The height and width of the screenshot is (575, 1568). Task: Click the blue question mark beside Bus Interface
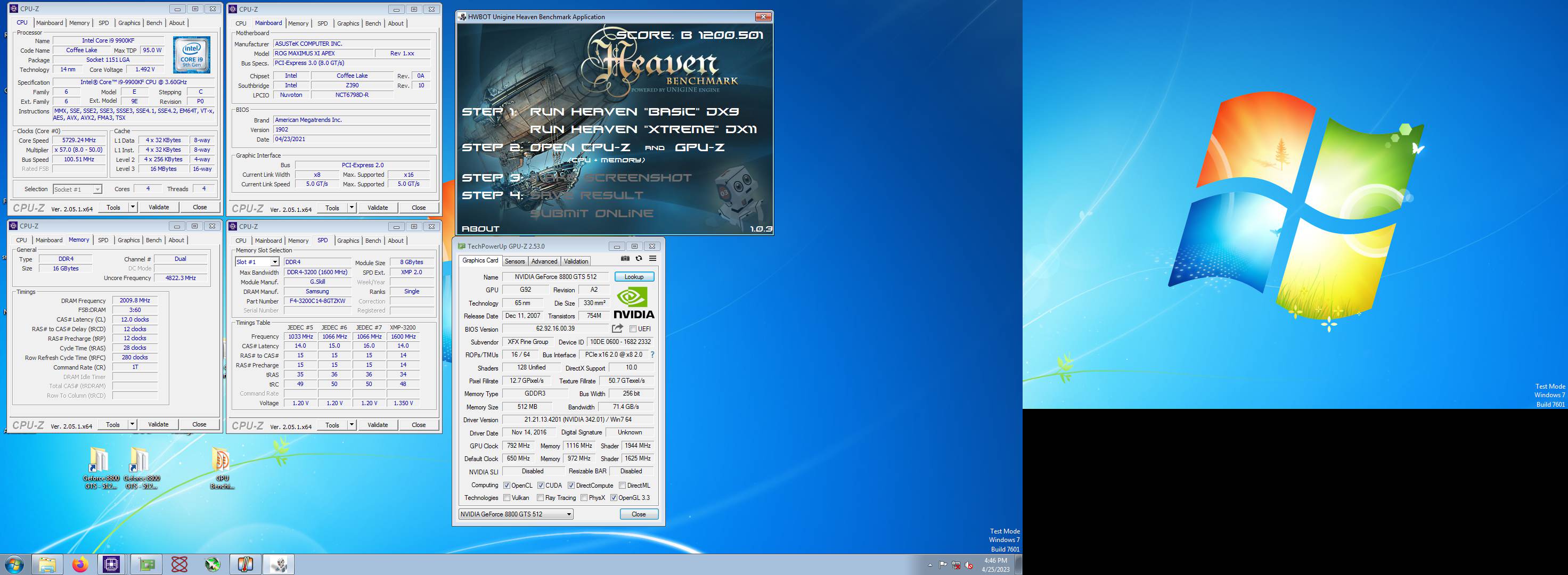pos(652,355)
